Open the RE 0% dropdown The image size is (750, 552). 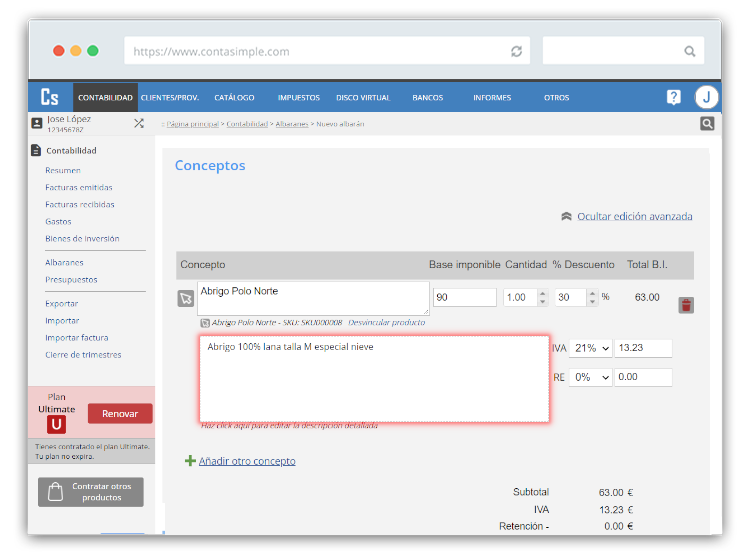click(x=591, y=377)
